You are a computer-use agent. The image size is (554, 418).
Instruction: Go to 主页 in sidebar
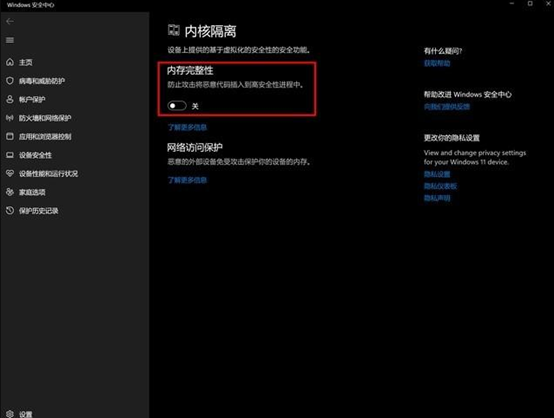25,63
